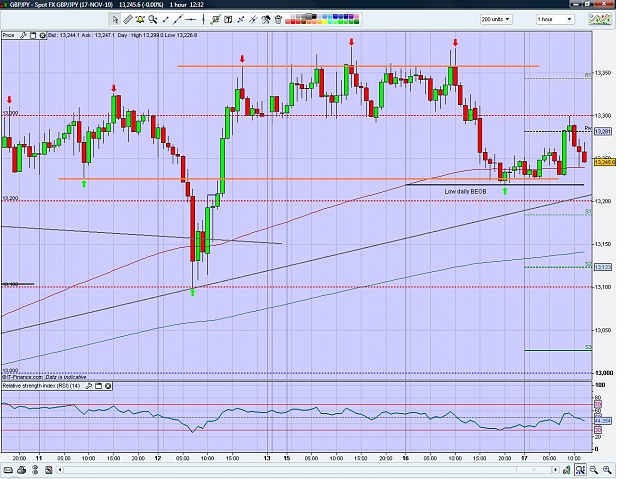Open the alert bell tool

coord(140,19)
